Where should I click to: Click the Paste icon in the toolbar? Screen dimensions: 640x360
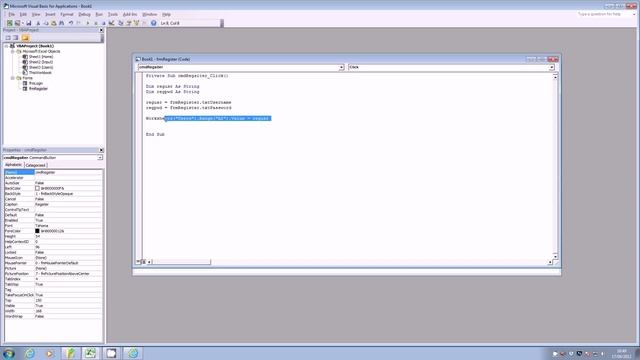(x=53, y=23)
